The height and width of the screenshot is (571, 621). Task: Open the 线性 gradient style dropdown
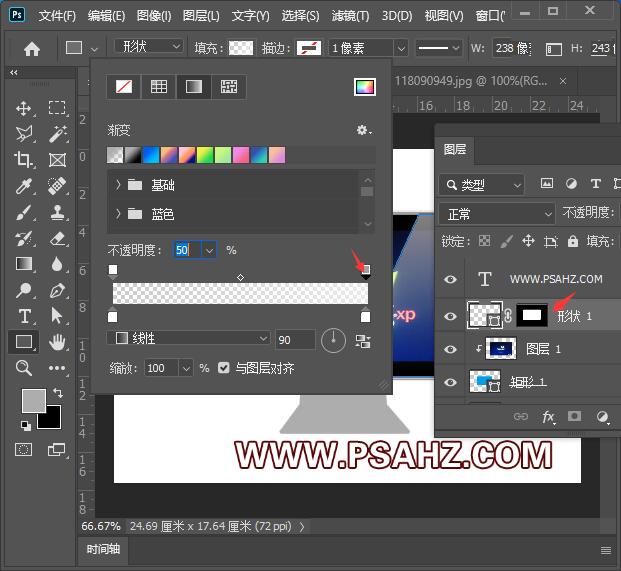click(x=189, y=339)
